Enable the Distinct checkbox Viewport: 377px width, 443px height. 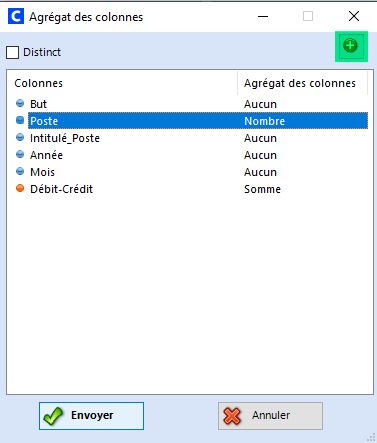(12, 52)
